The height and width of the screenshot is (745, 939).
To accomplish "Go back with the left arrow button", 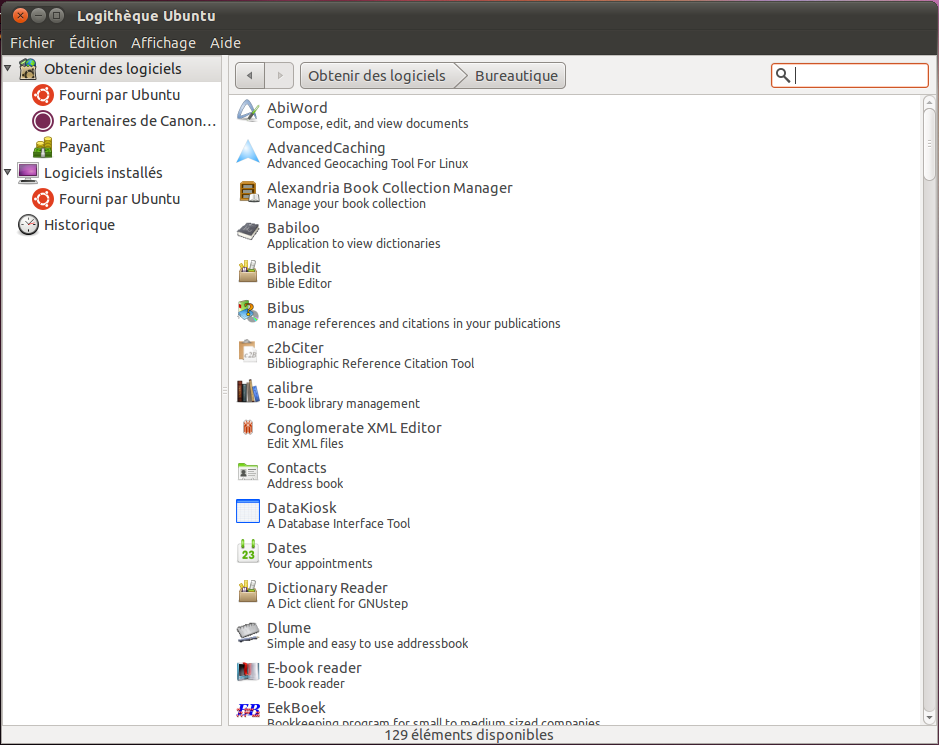I will click(x=250, y=75).
